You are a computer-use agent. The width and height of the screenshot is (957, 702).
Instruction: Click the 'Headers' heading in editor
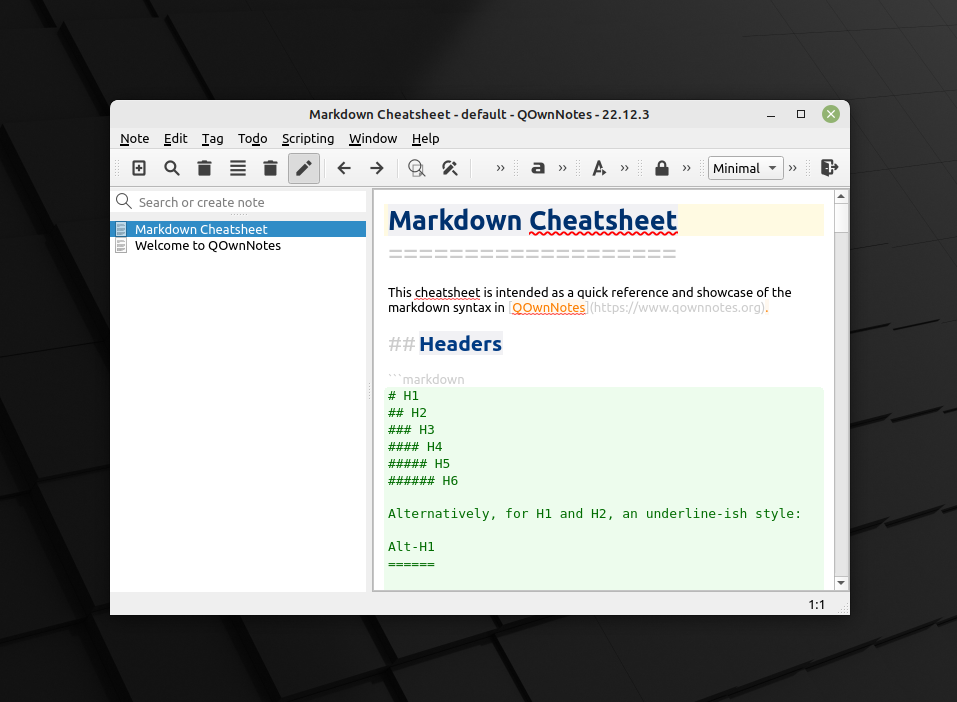(460, 344)
